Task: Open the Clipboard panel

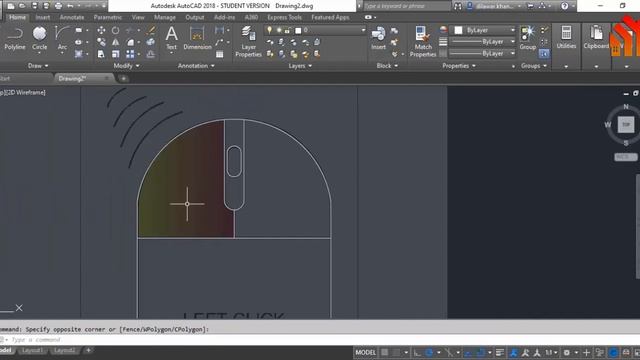Action: (x=596, y=38)
